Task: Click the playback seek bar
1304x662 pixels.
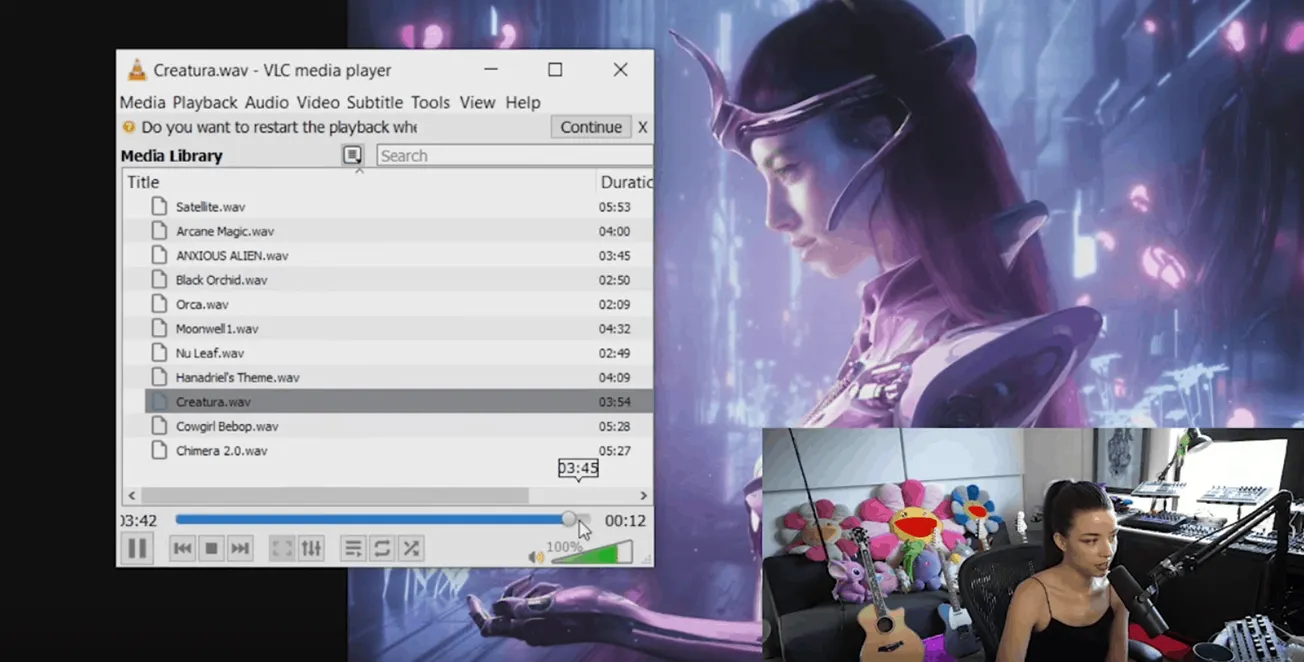Action: point(383,519)
